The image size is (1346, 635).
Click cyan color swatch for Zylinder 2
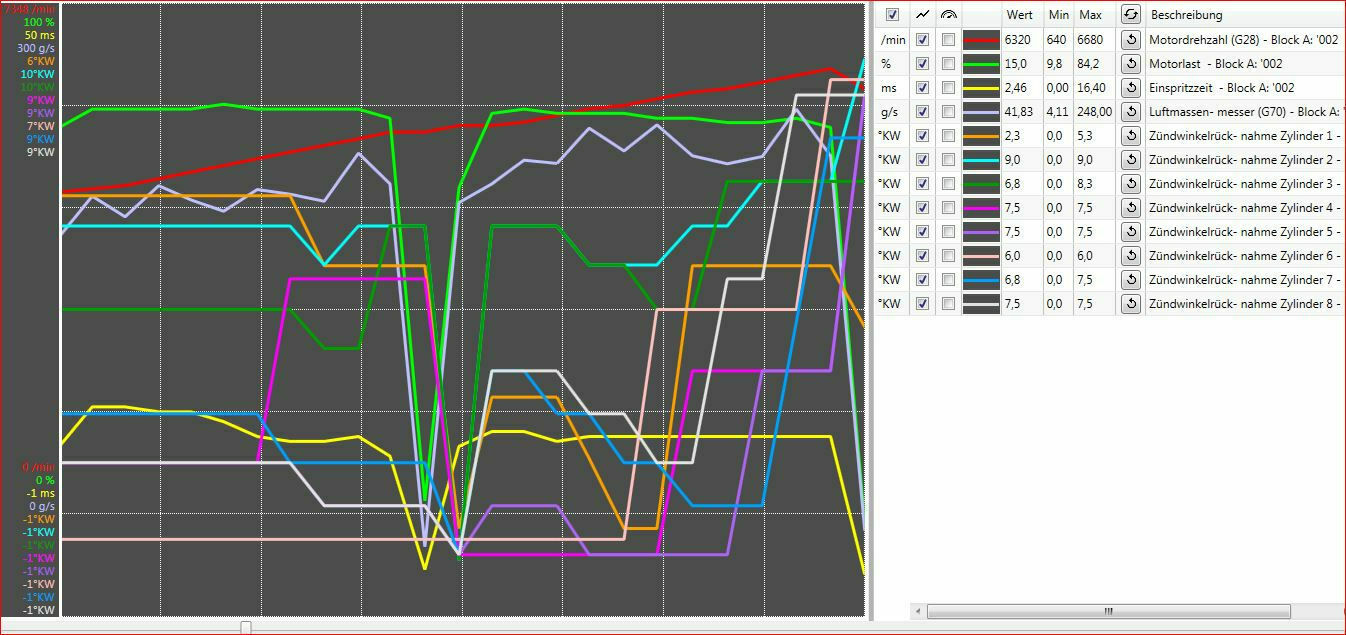pos(980,160)
